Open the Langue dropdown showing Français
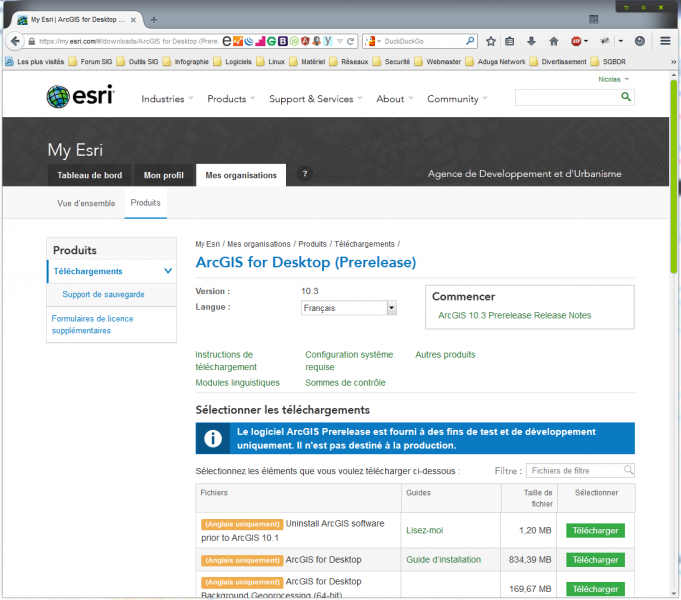This screenshot has width=681, height=600. [x=349, y=308]
